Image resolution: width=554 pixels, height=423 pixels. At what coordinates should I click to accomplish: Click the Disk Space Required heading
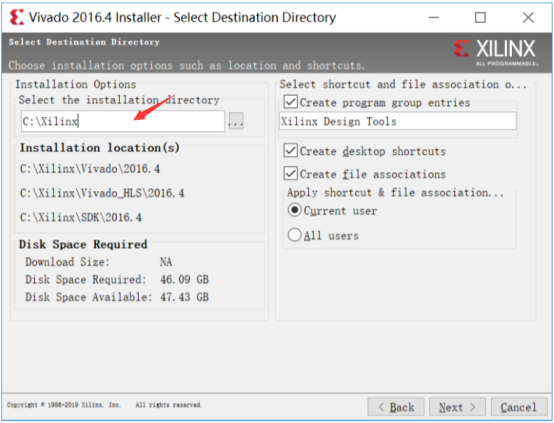[x=83, y=244]
